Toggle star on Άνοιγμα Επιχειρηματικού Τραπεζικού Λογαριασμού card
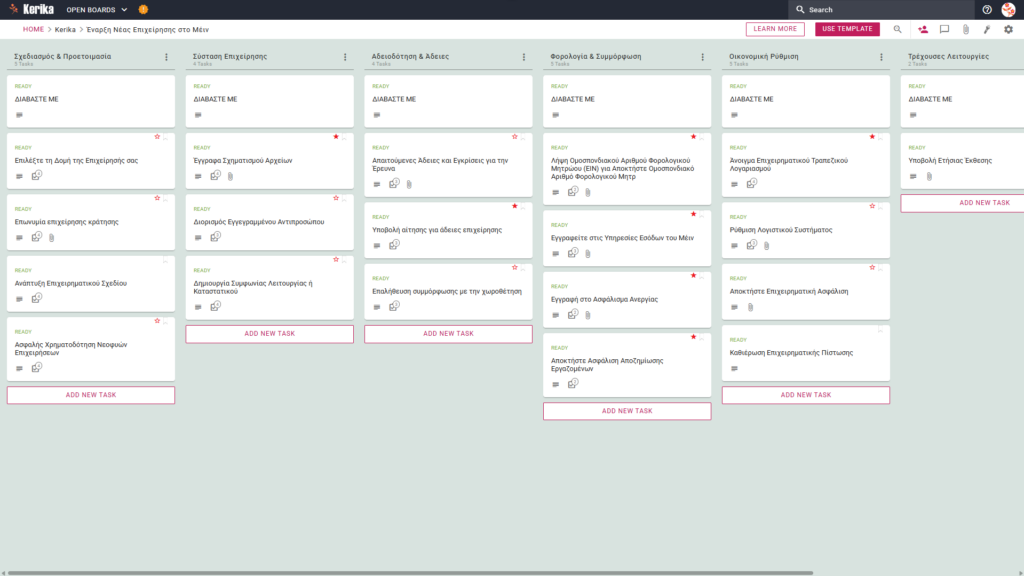This screenshot has width=1024, height=576. point(872,136)
